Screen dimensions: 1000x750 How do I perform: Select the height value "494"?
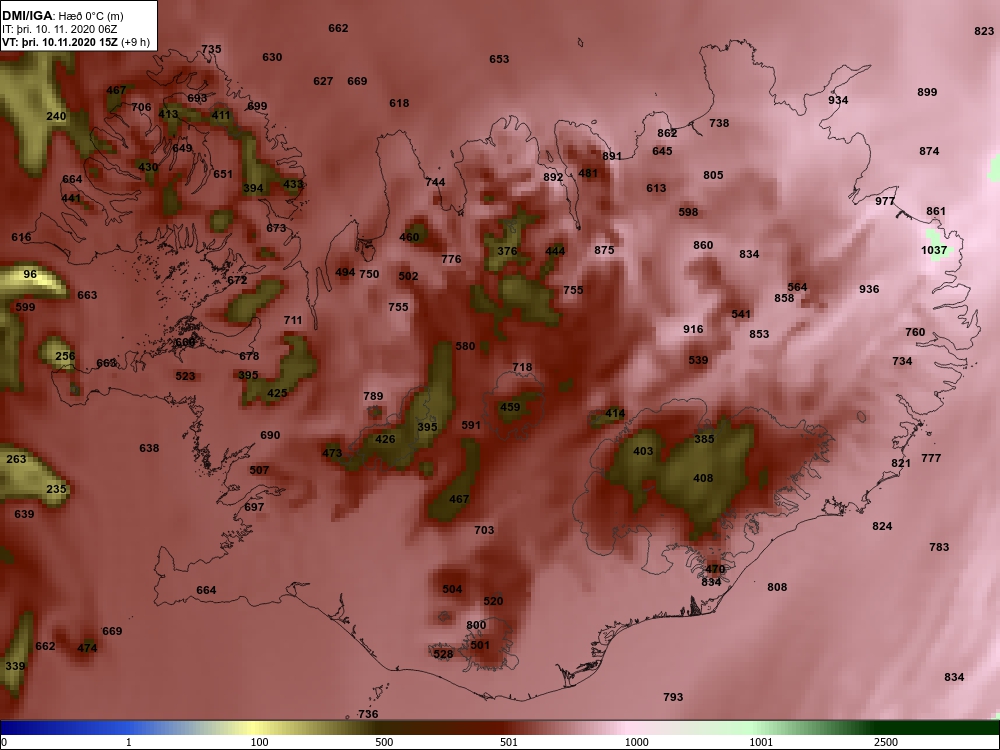[344, 272]
